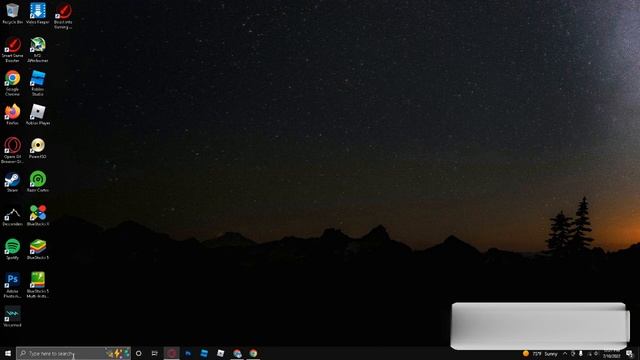Open the Sunny weather widget on the taskbar
Image resolution: width=640 pixels, height=360 pixels.
[x=540, y=353]
